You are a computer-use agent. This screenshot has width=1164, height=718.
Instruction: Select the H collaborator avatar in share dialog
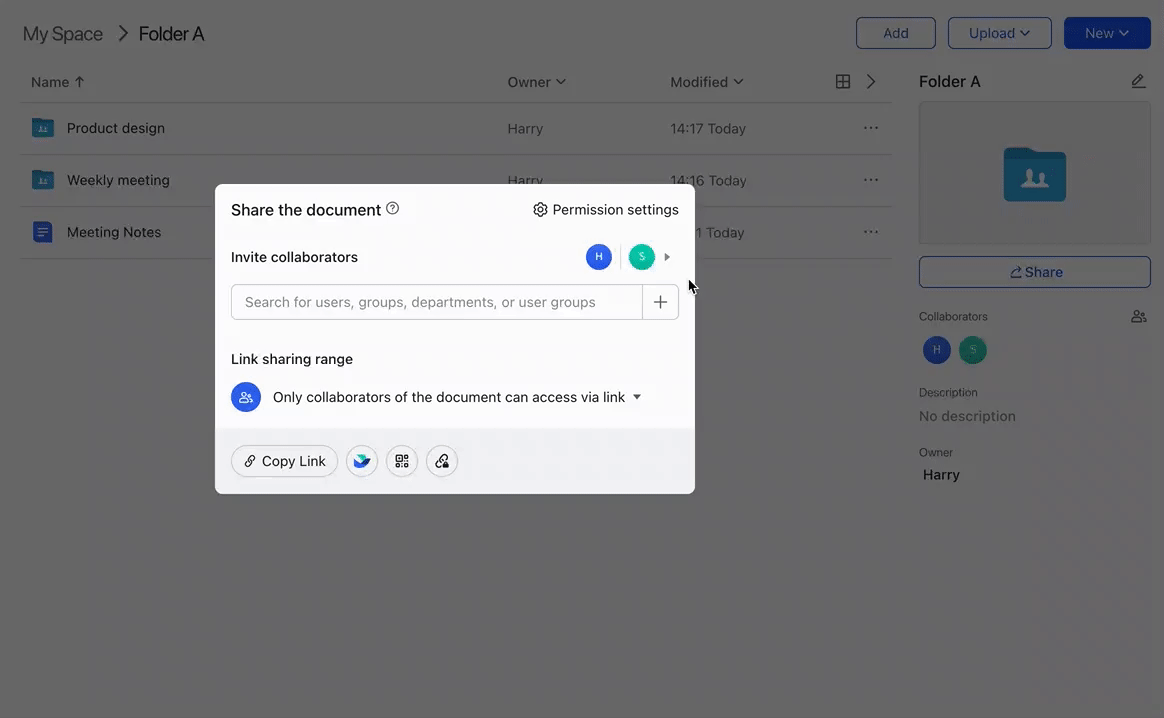pyautogui.click(x=599, y=257)
